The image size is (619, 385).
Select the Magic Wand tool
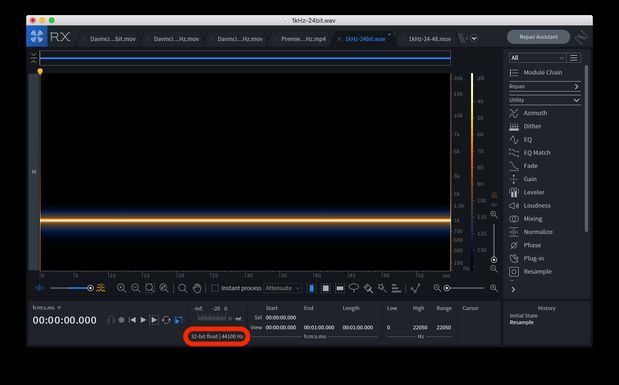[x=382, y=288]
